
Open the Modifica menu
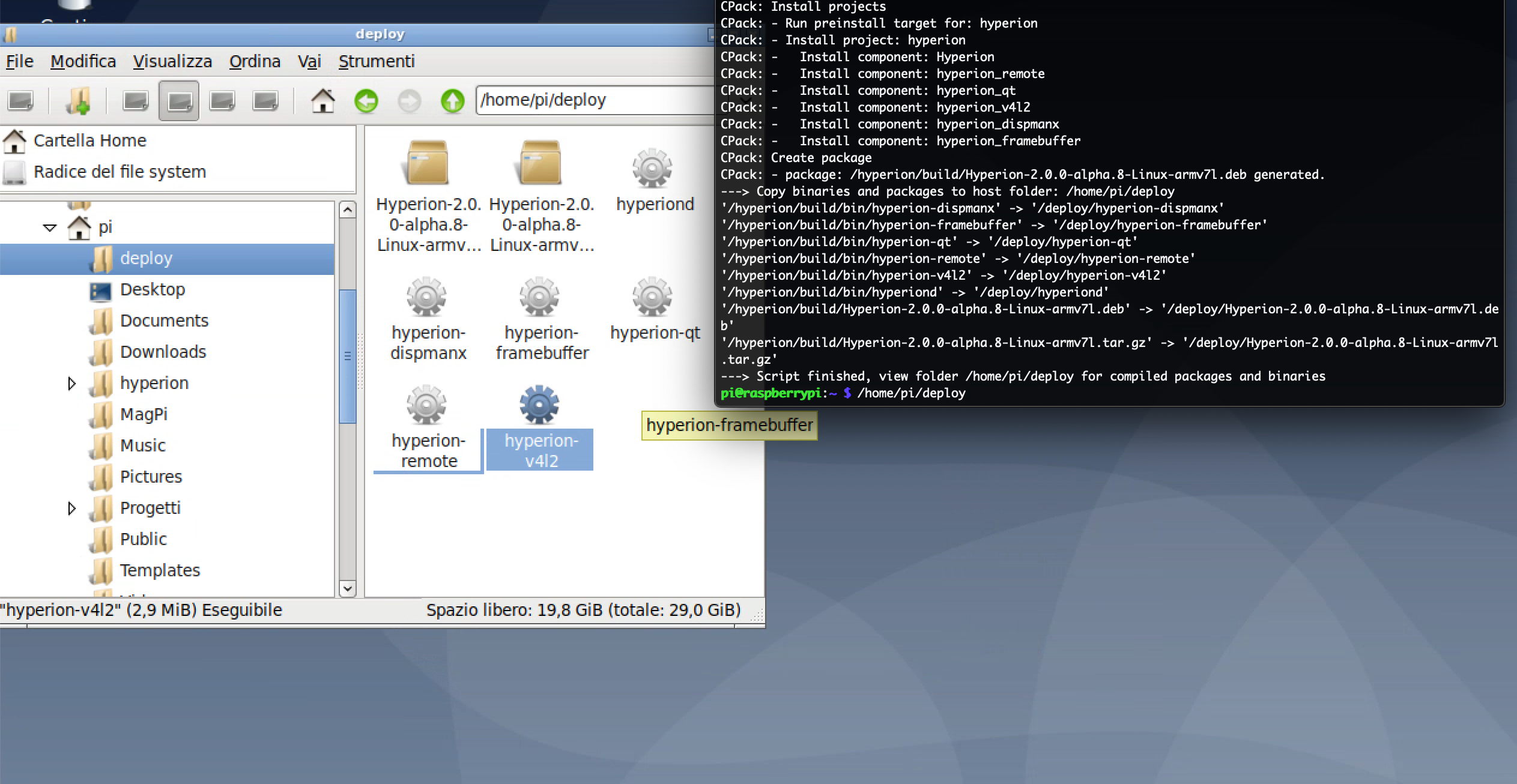[83, 61]
